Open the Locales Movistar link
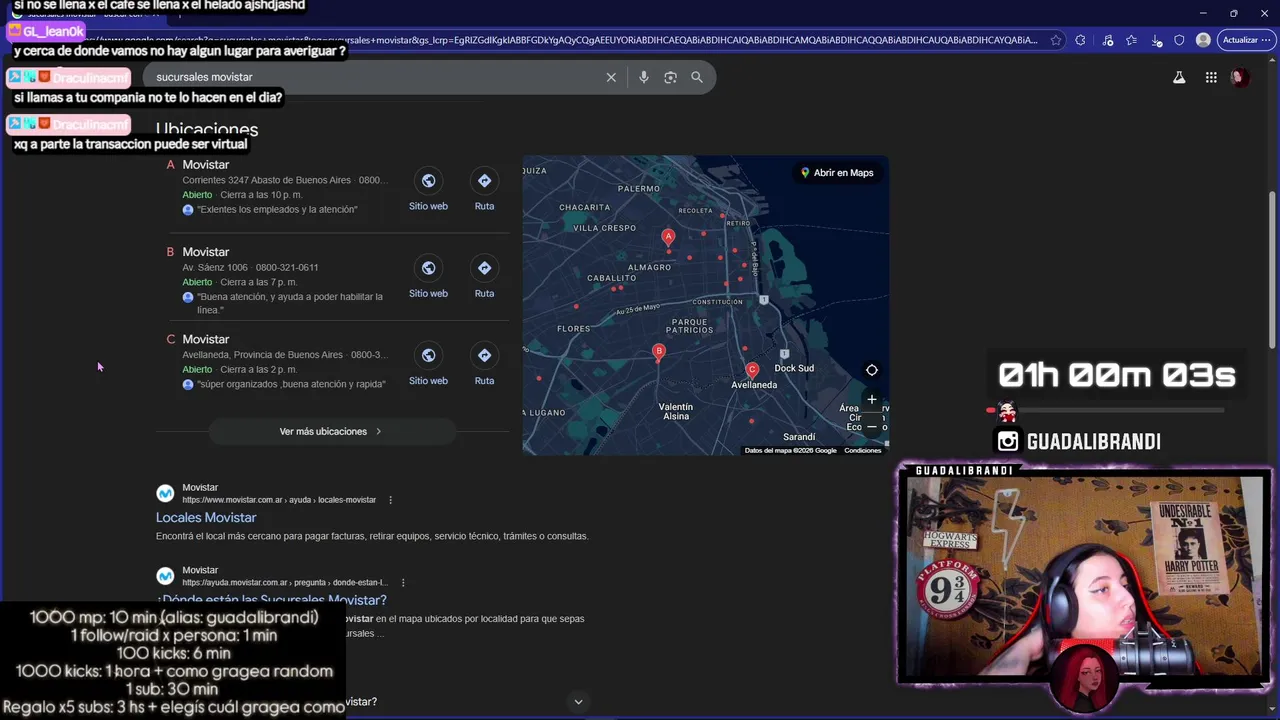This screenshot has height=720, width=1280. [206, 517]
